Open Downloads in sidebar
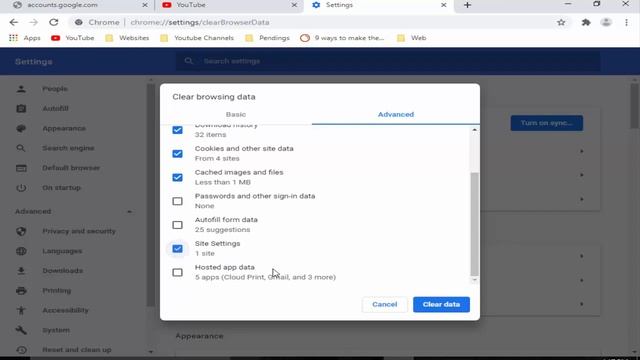The height and width of the screenshot is (360, 640). [x=62, y=271]
